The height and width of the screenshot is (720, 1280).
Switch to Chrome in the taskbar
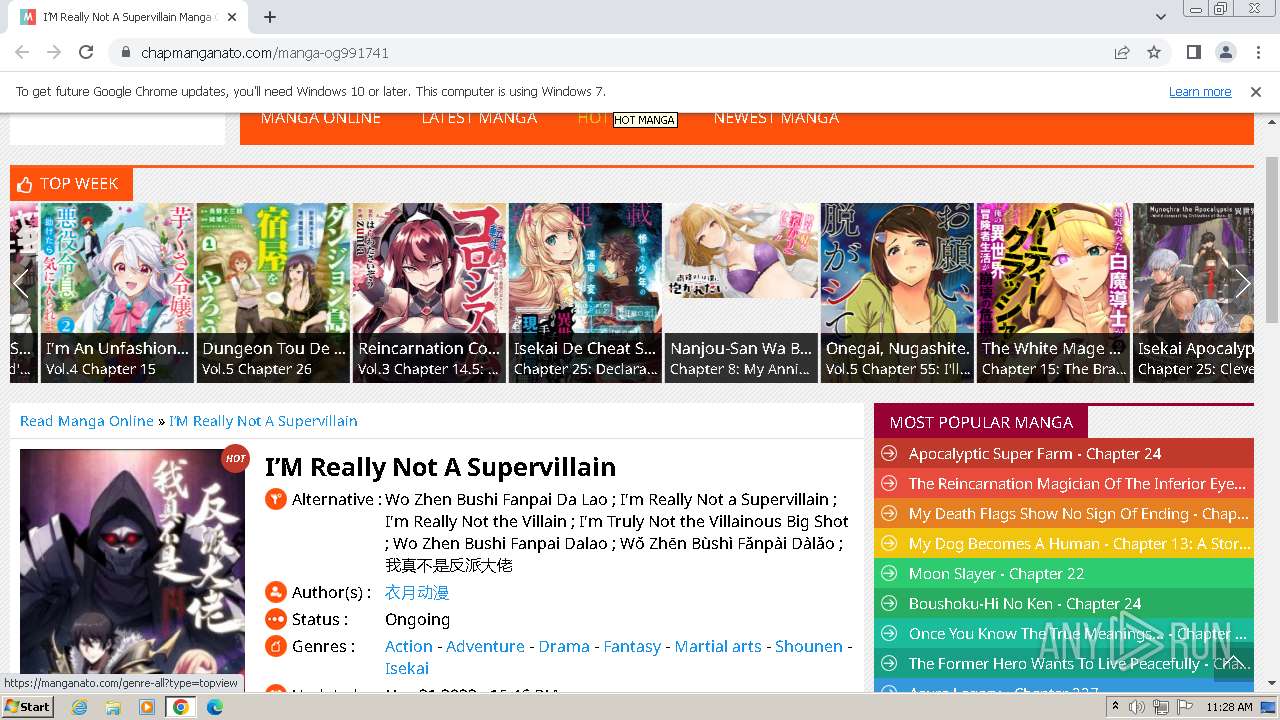click(181, 707)
